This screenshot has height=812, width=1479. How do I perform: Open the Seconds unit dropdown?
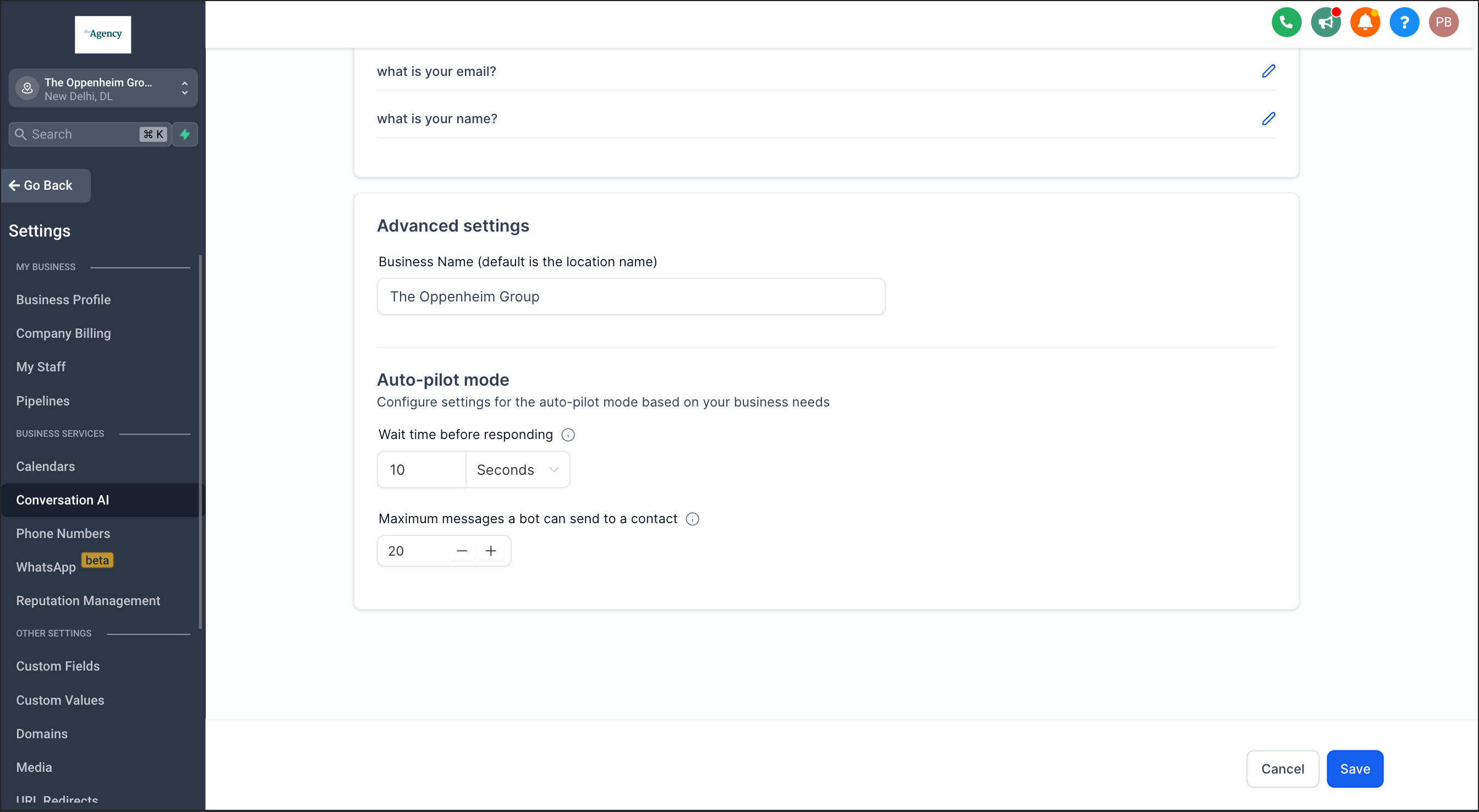click(x=518, y=470)
